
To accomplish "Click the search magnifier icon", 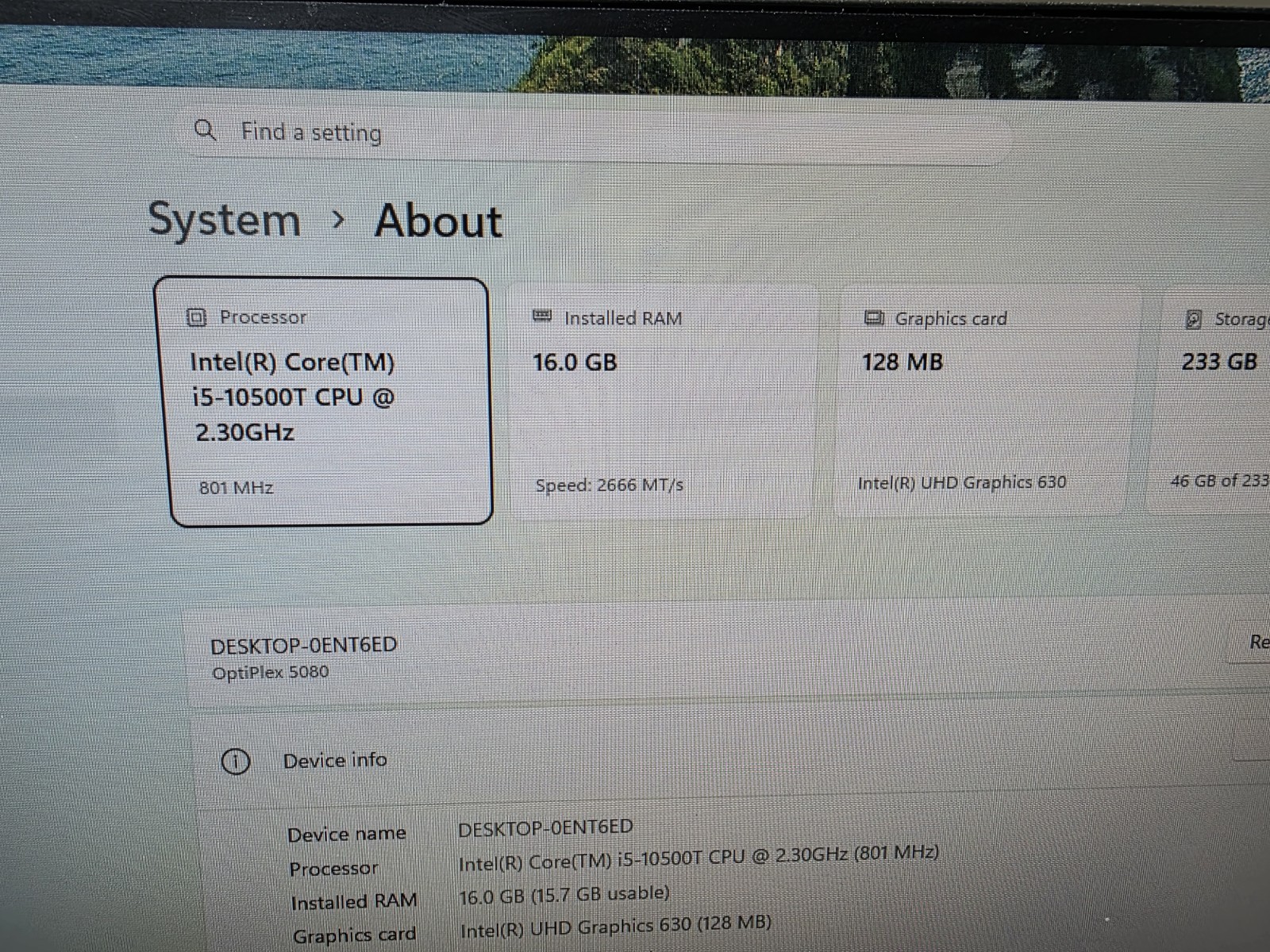I will point(205,129).
